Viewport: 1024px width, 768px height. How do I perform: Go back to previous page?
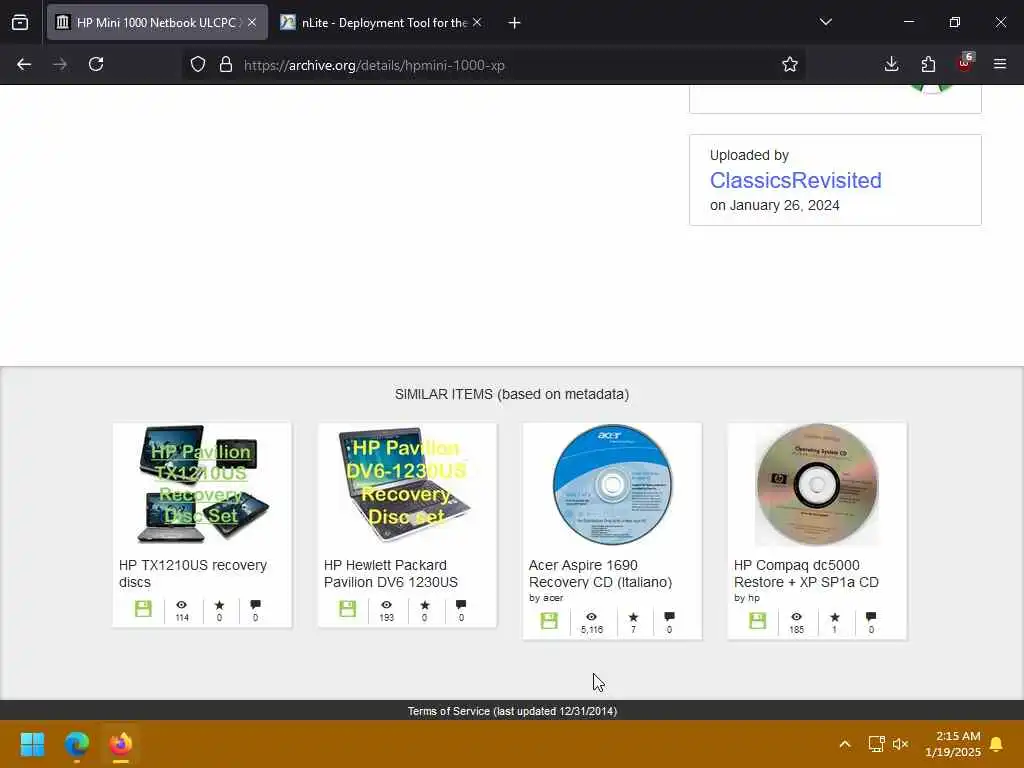(x=24, y=64)
